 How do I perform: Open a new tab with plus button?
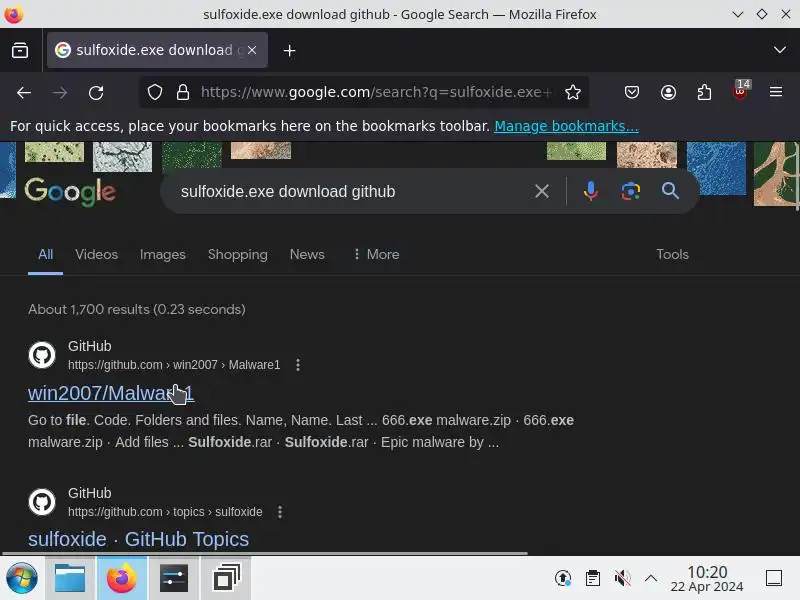tap(289, 51)
